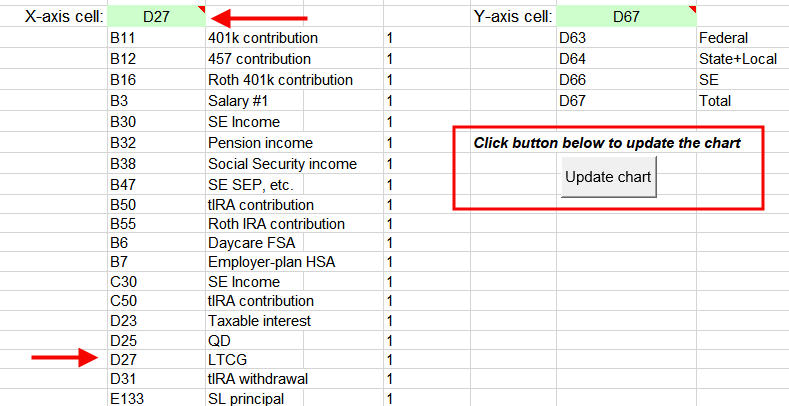Select the X-axis cell input D27

[156, 16]
